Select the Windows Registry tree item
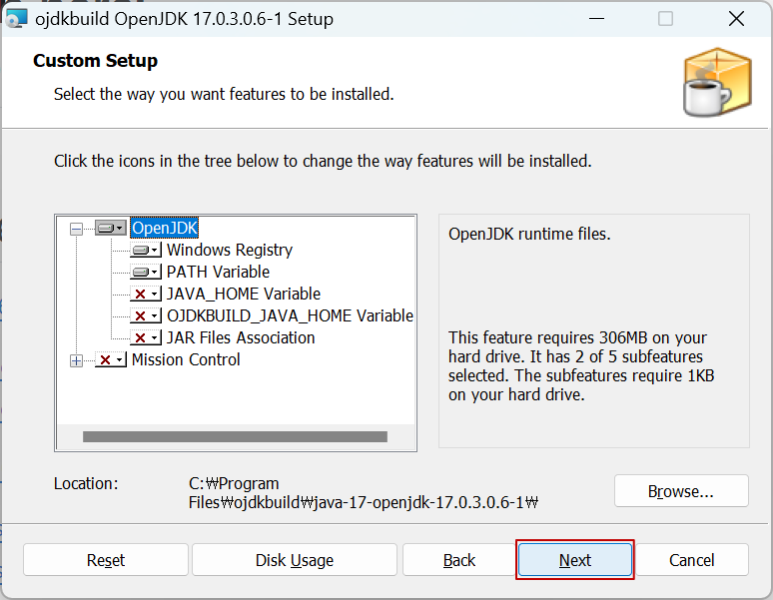The image size is (773, 600). [230, 250]
